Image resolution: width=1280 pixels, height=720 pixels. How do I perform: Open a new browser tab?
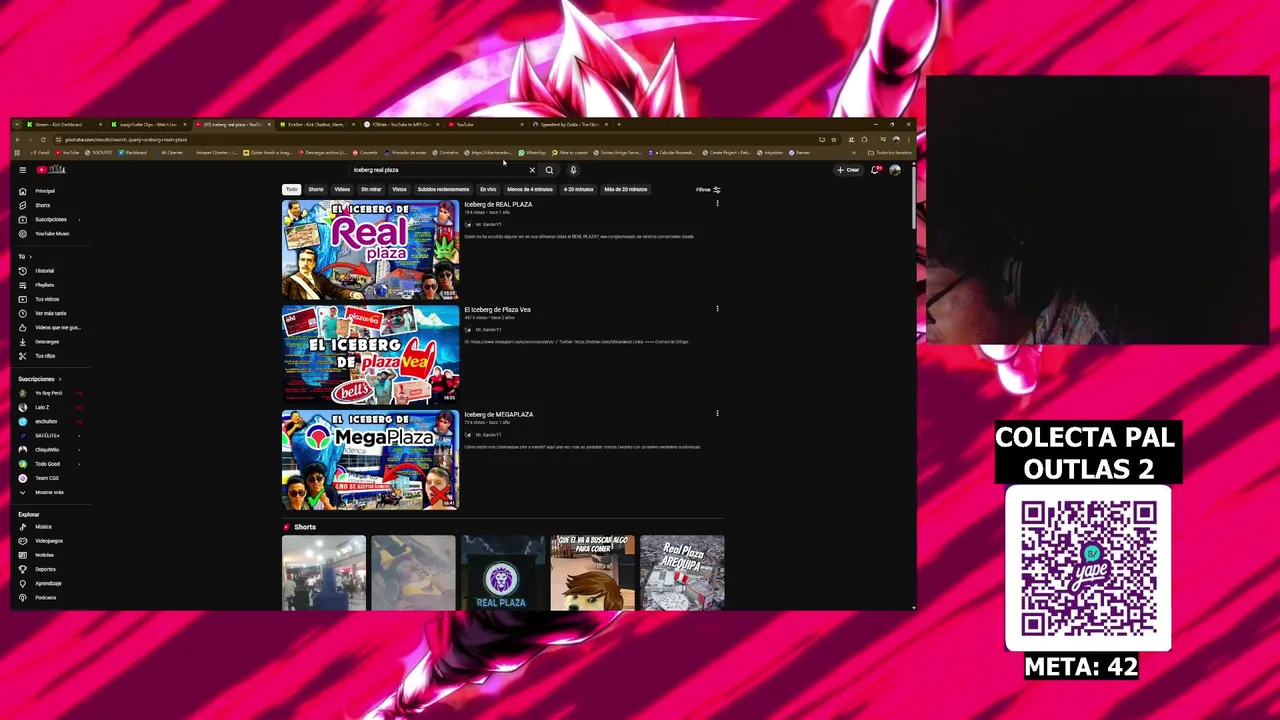click(x=619, y=125)
